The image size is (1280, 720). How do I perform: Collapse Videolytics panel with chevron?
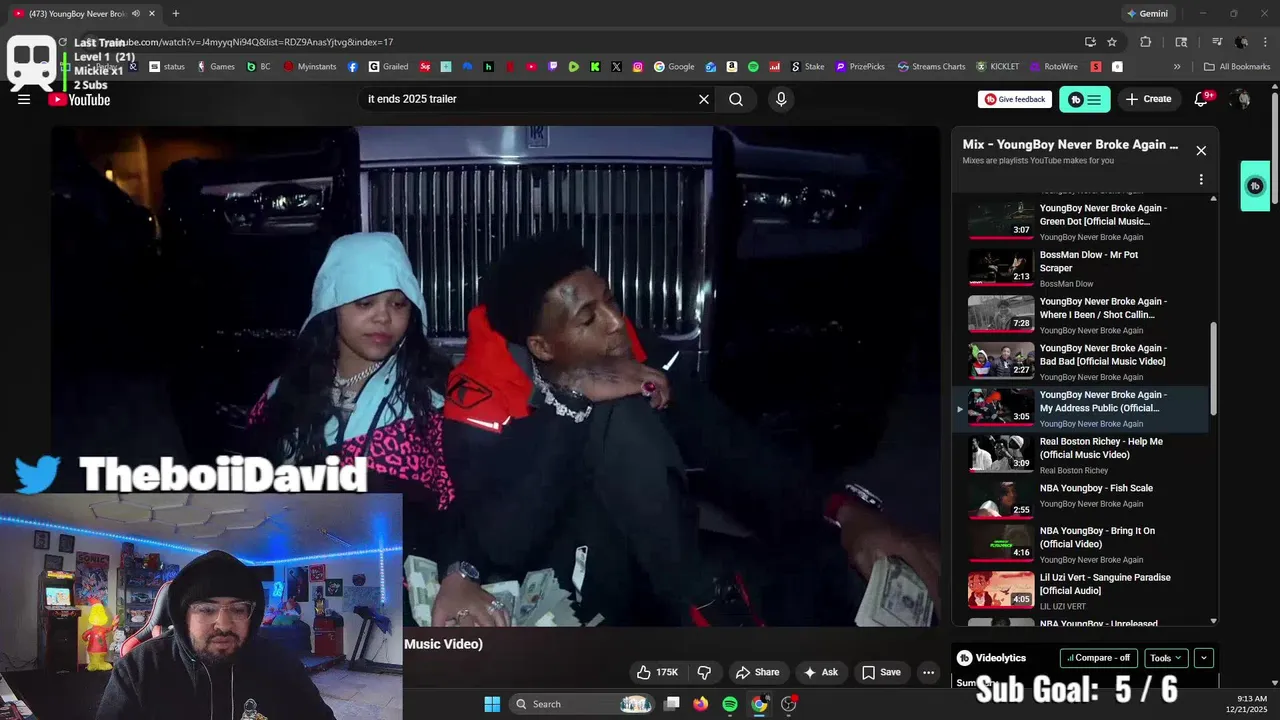(x=1204, y=658)
